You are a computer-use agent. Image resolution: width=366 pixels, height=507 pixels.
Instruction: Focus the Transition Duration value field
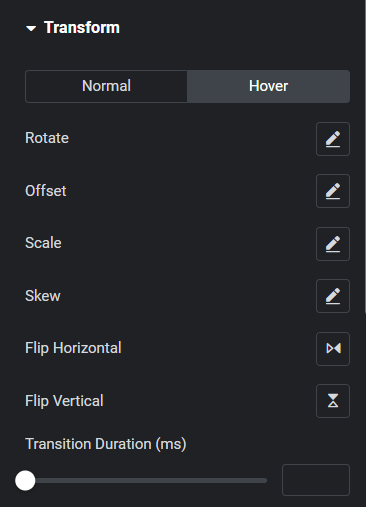[316, 480]
